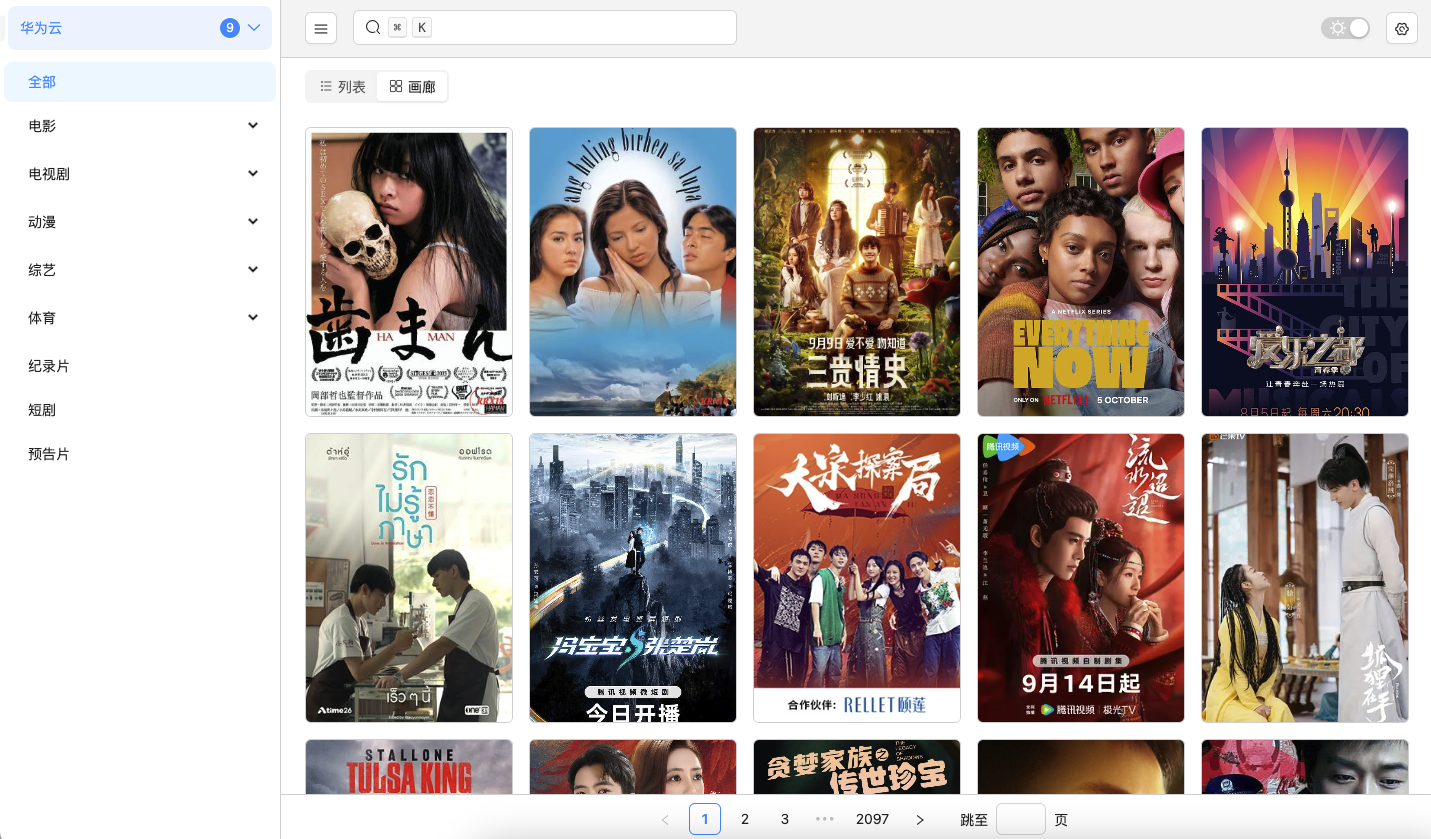Open the 电视剧 menu item

pyautogui.click(x=140, y=174)
